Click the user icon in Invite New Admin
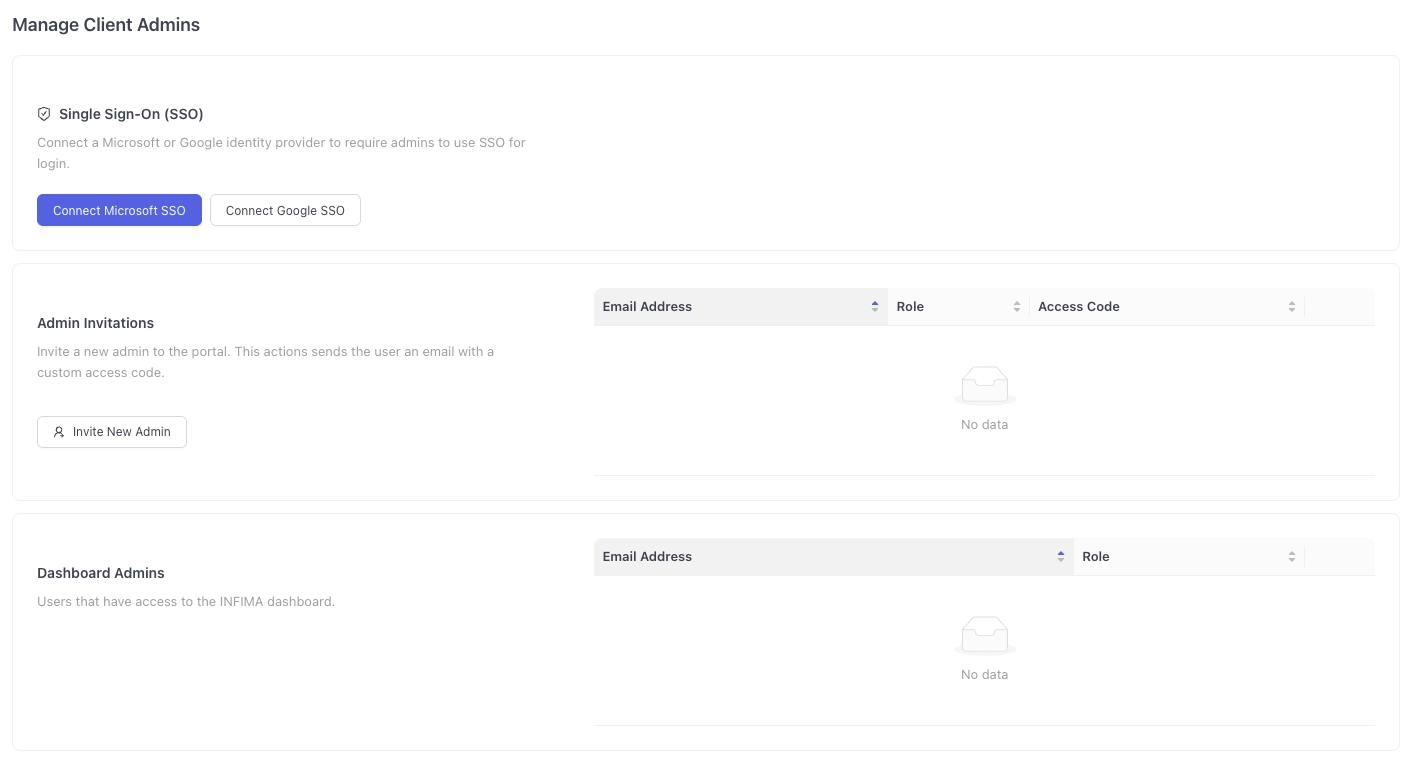This screenshot has width=1417, height=766. click(x=59, y=432)
